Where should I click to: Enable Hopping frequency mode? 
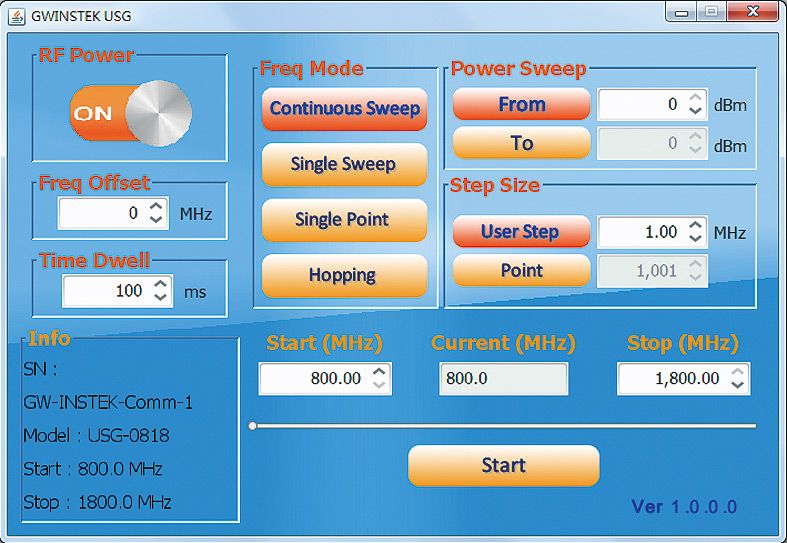(344, 275)
